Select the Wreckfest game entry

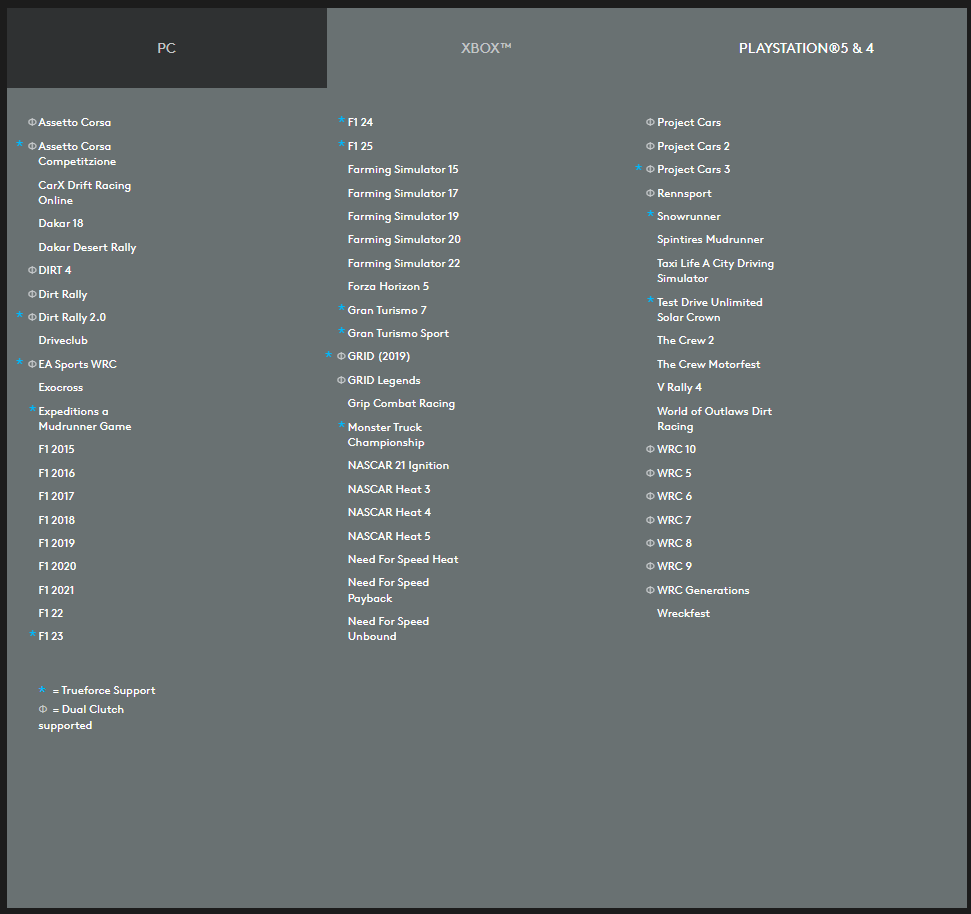(x=683, y=613)
